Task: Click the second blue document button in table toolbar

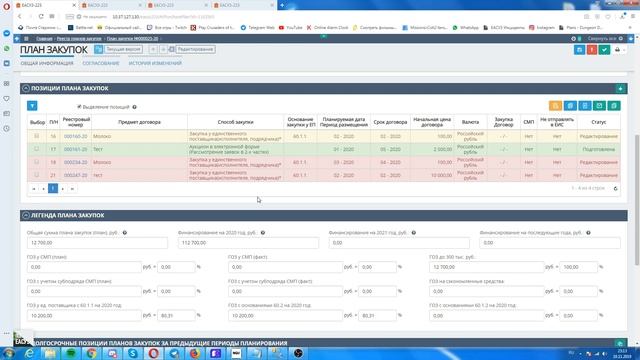Action: click(584, 106)
